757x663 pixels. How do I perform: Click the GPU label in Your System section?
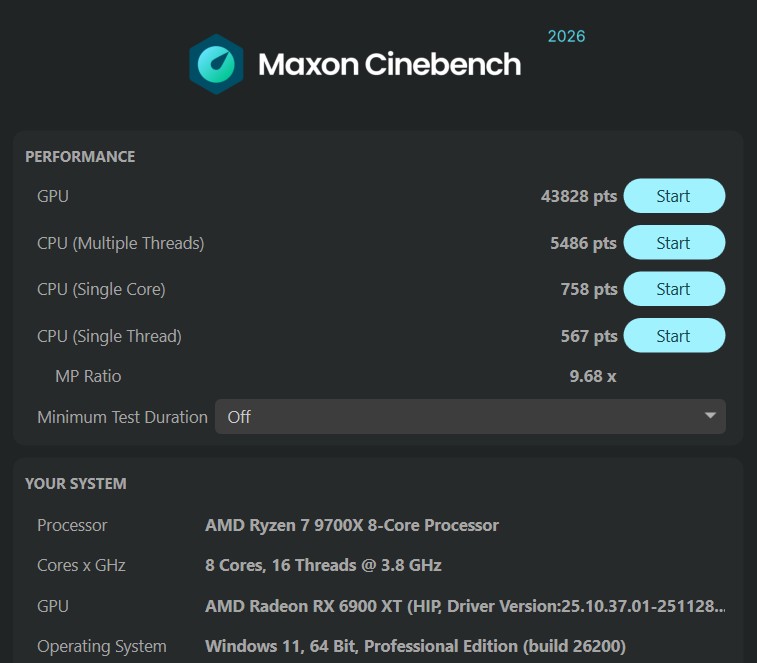(x=53, y=606)
